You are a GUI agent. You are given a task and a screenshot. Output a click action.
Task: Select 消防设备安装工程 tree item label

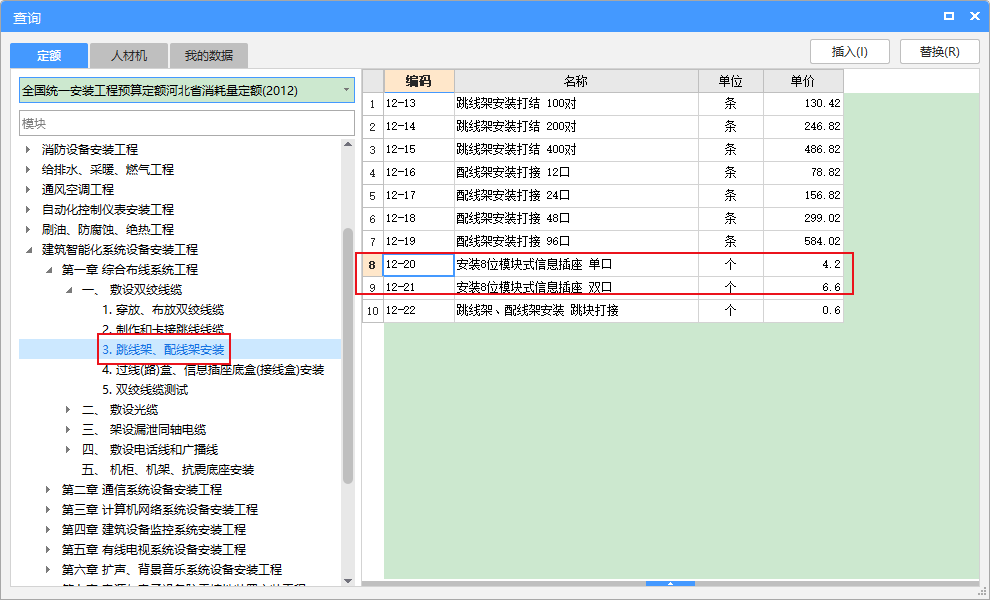click(x=90, y=150)
